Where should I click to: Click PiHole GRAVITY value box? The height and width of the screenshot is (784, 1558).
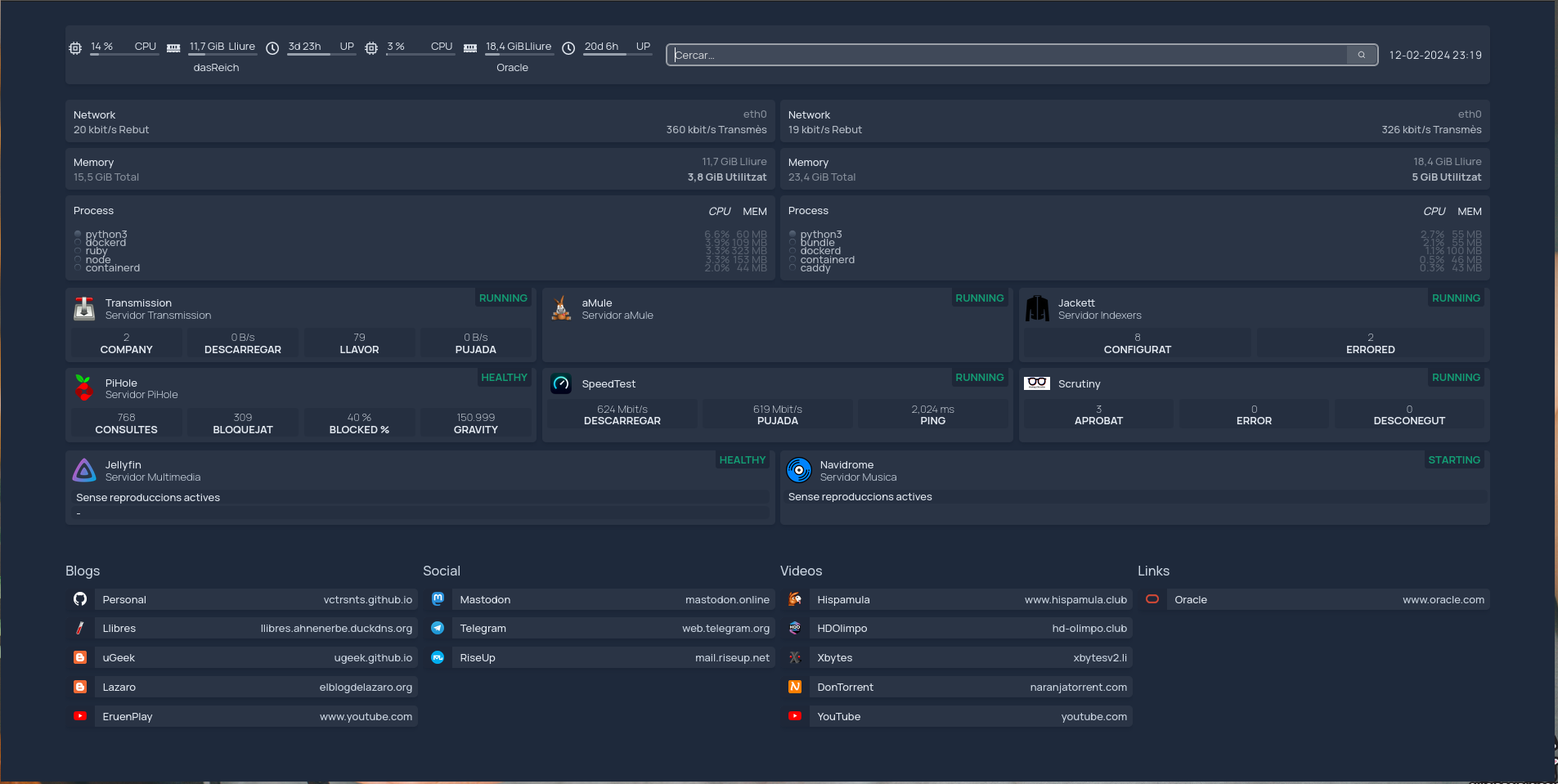tap(476, 423)
